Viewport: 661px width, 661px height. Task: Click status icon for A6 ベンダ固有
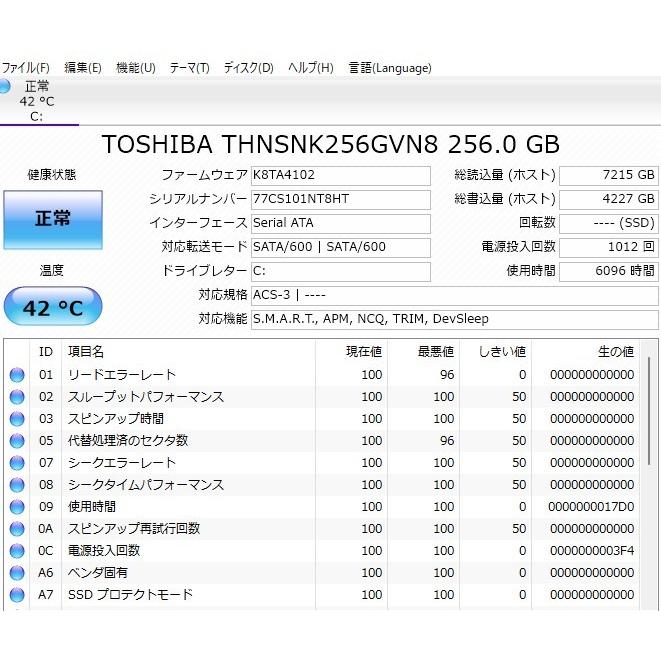click(17, 572)
